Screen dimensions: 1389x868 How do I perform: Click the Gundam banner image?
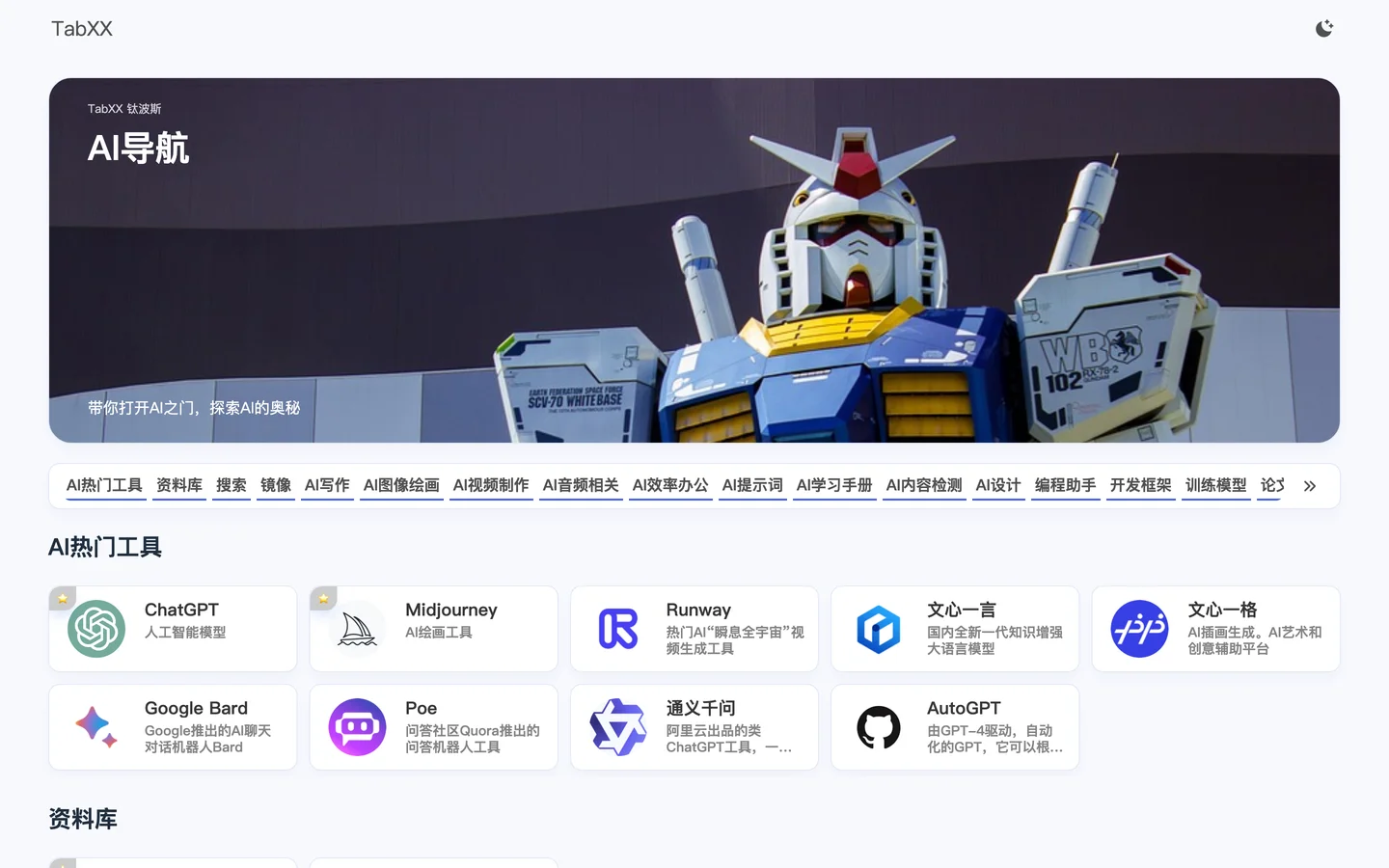694,260
